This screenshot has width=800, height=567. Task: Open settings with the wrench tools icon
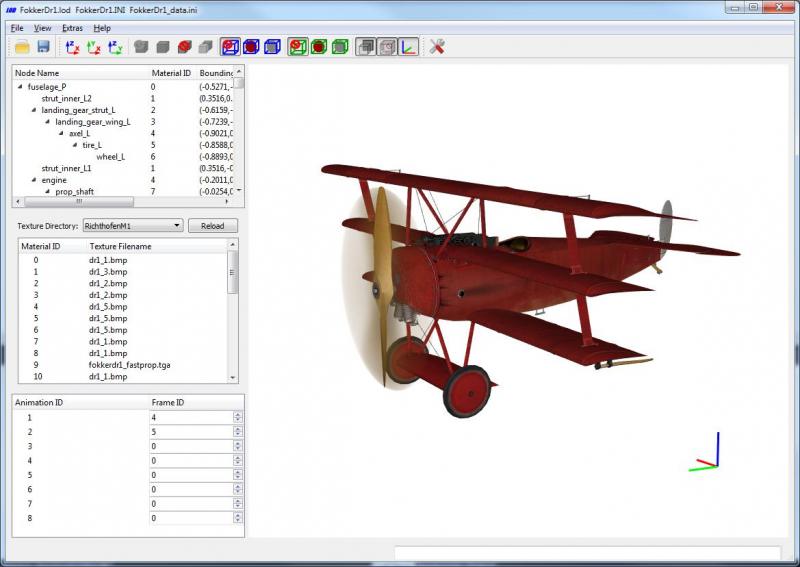click(437, 46)
